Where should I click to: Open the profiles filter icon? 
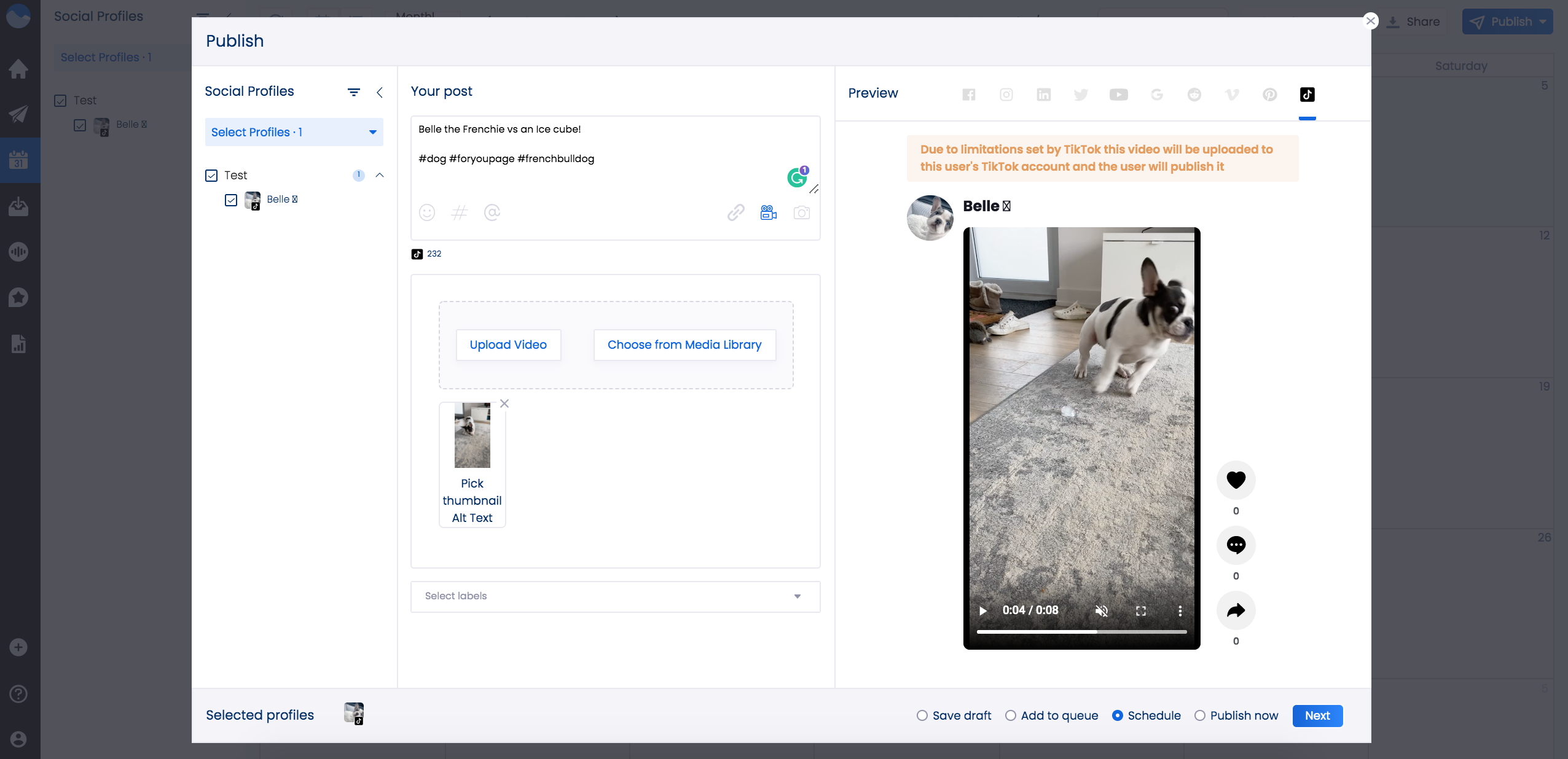click(x=354, y=92)
